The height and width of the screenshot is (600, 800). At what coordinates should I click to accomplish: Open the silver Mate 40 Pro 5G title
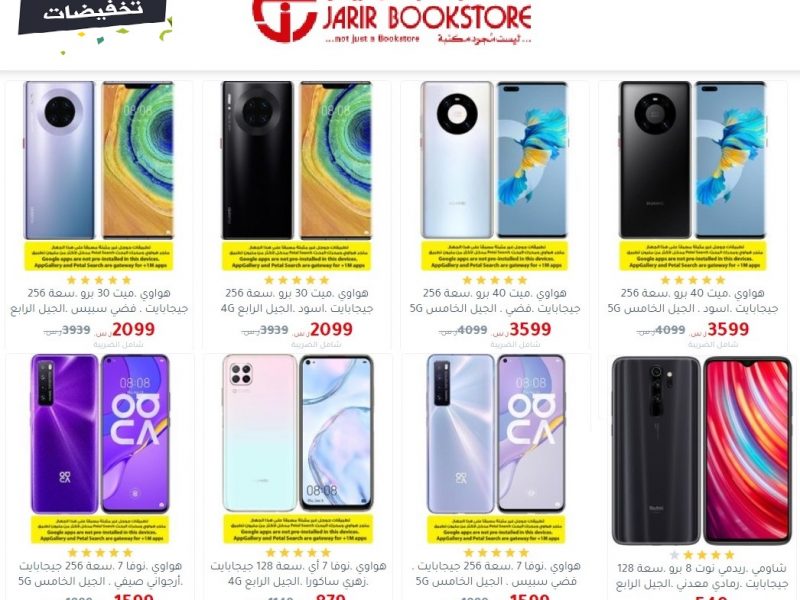494,301
